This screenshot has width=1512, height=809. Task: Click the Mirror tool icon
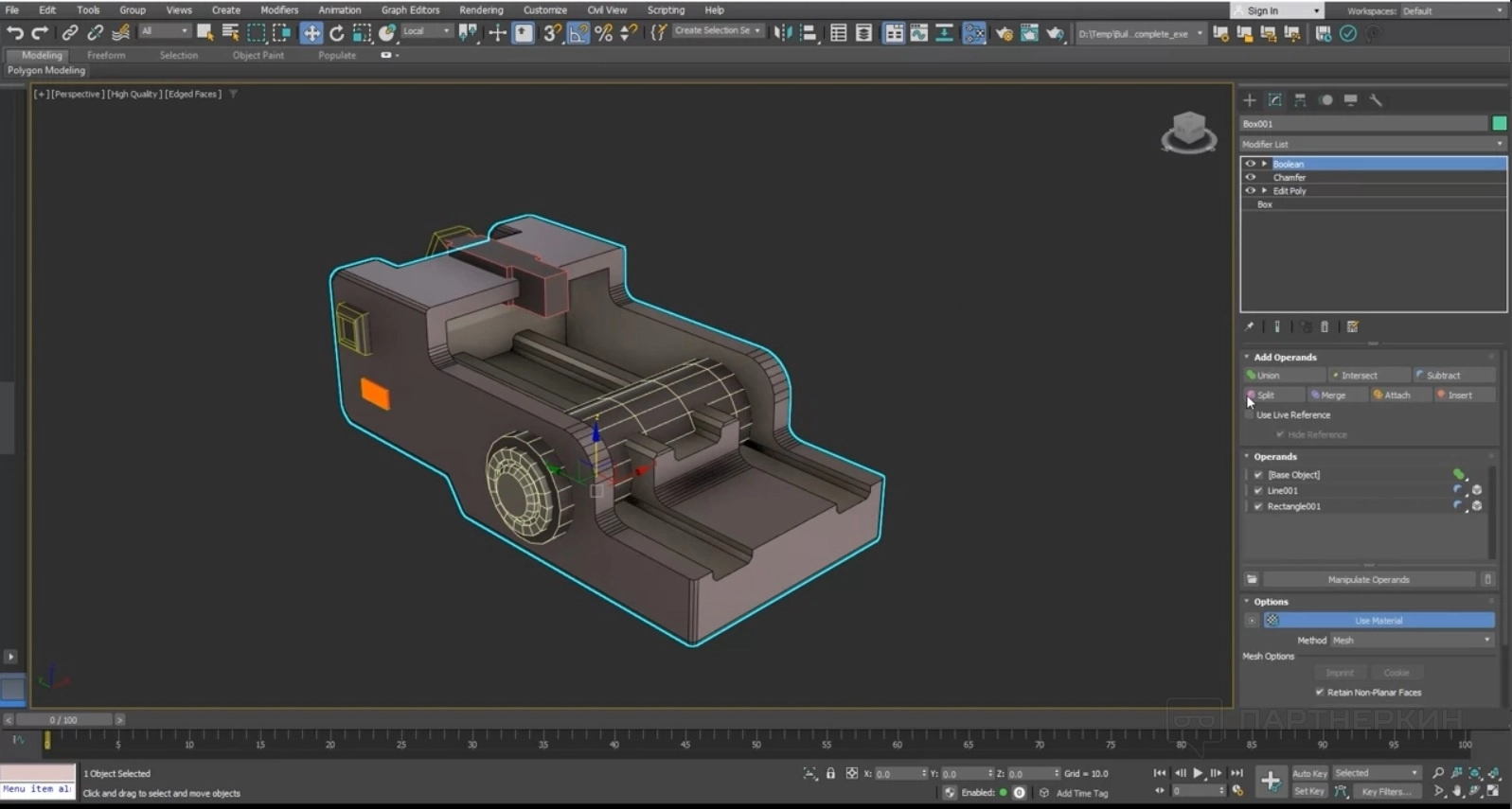pyautogui.click(x=782, y=33)
